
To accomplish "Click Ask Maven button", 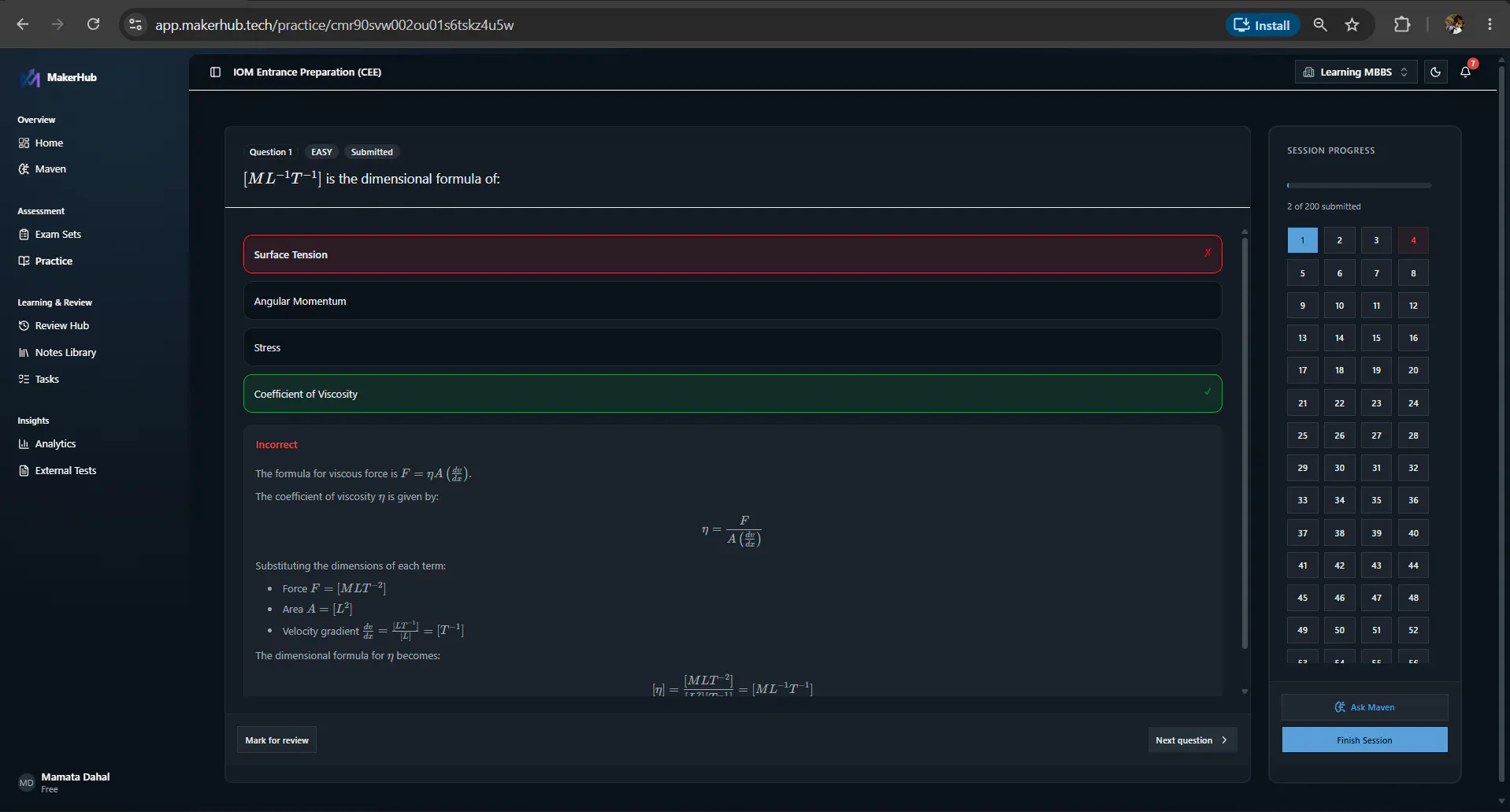I will 1364,707.
